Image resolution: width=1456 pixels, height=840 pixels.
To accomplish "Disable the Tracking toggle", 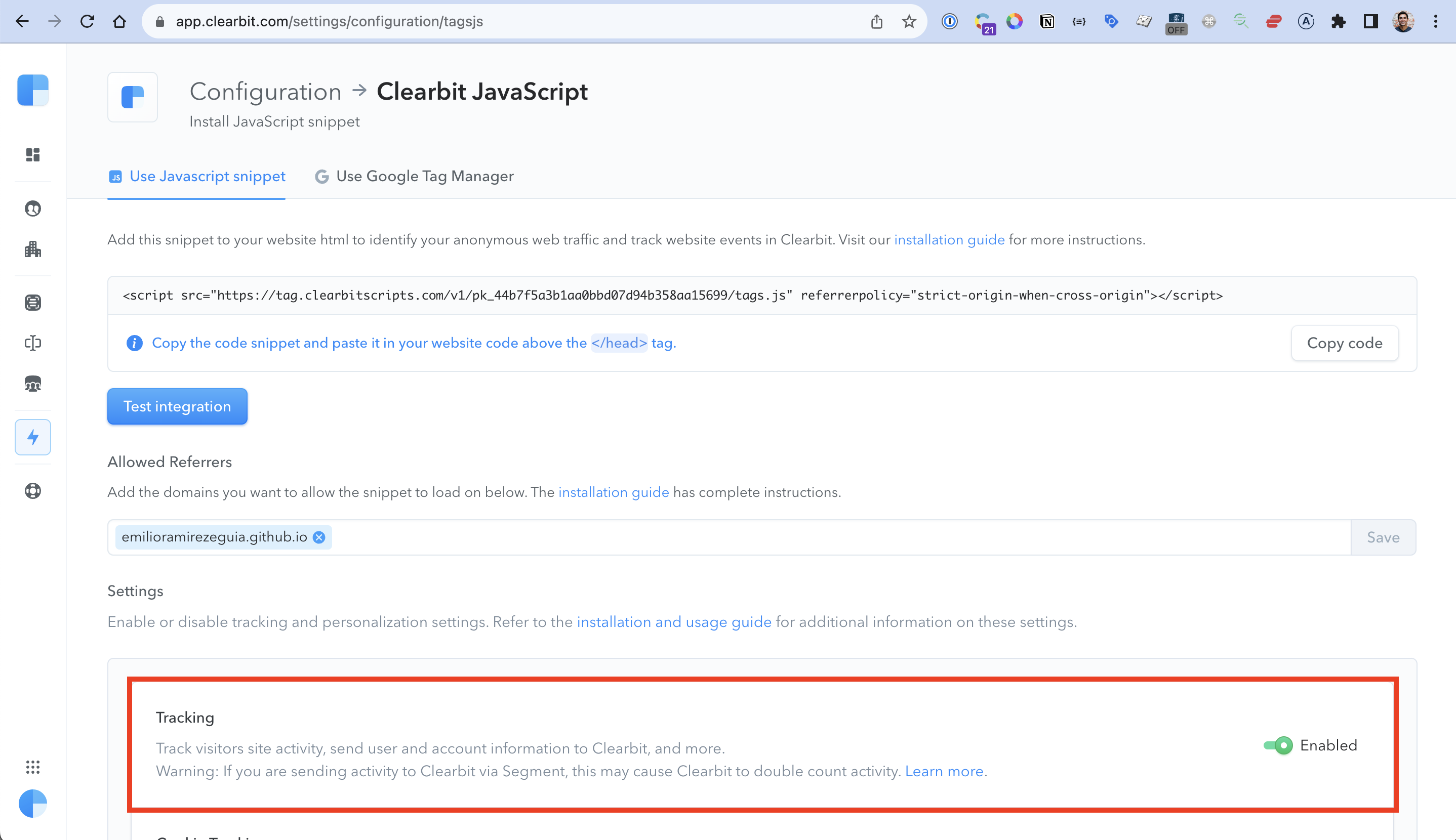I will [x=1278, y=745].
